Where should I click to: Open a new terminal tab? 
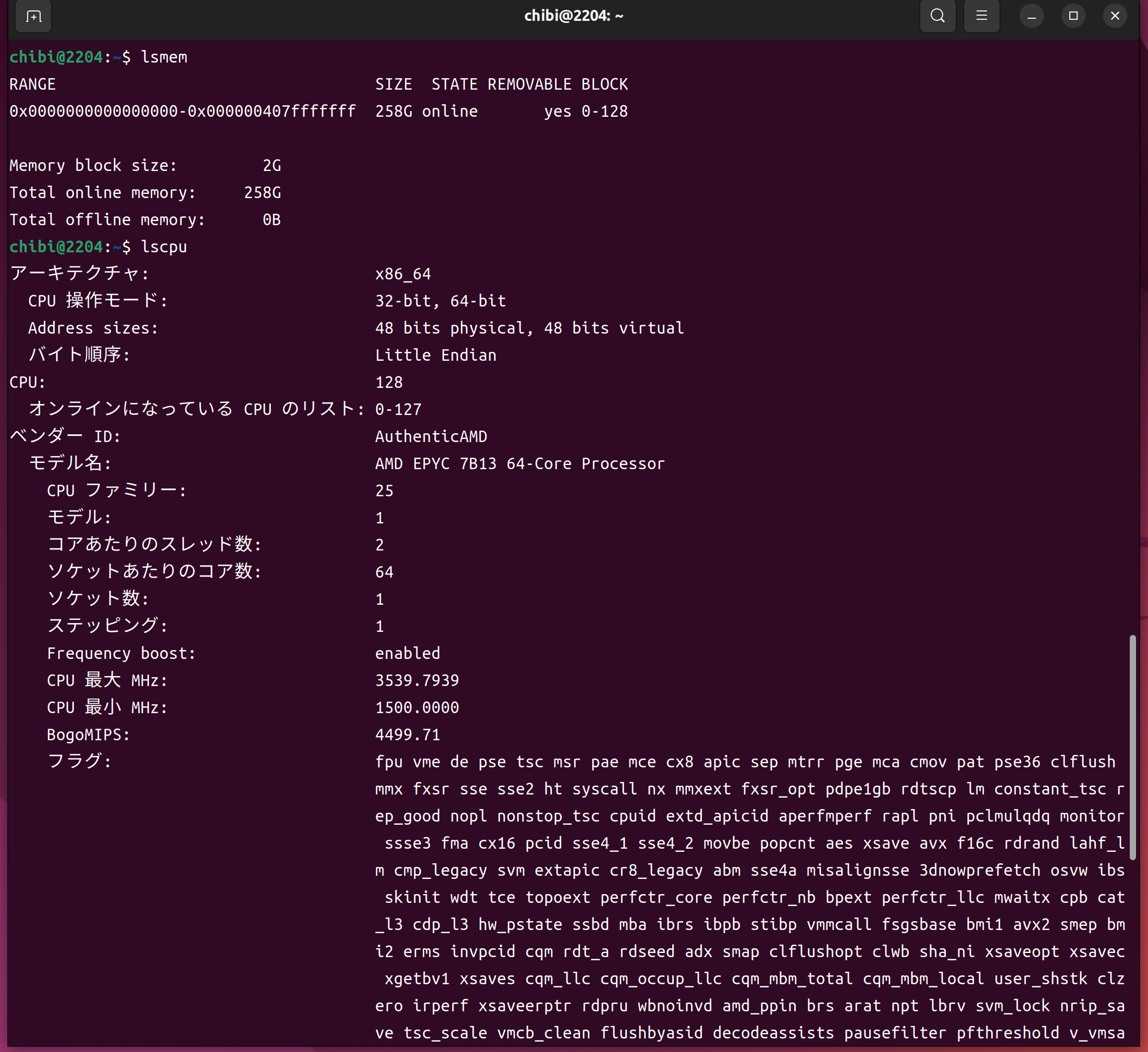point(33,17)
